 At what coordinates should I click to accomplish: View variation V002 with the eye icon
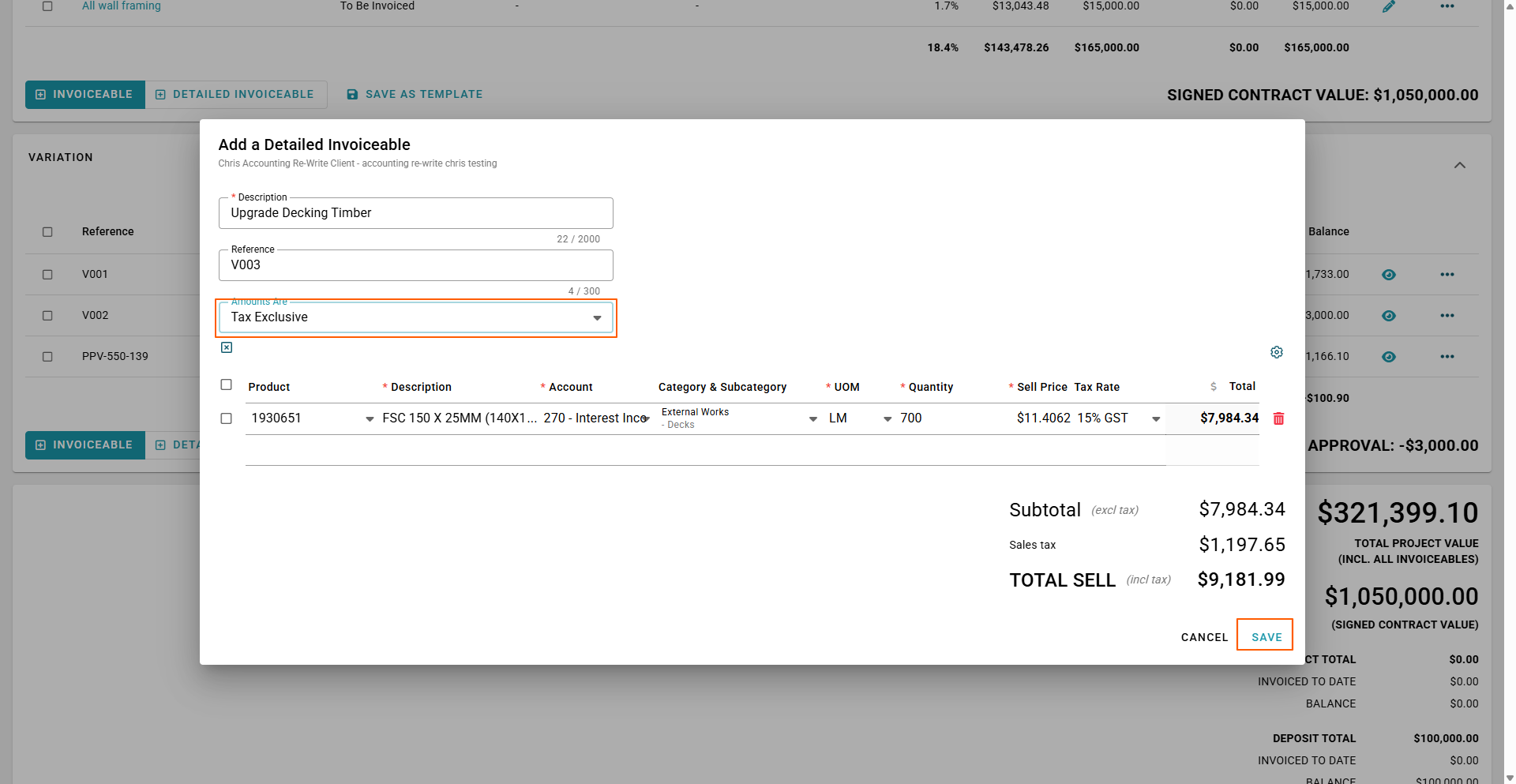click(1389, 316)
